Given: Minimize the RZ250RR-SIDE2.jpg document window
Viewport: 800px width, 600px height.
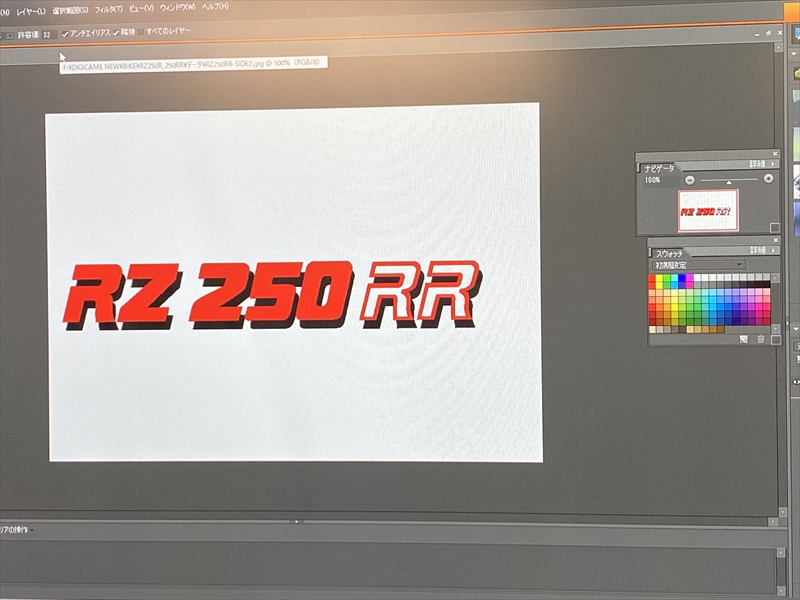Looking at the screenshot, I should click(758, 34).
